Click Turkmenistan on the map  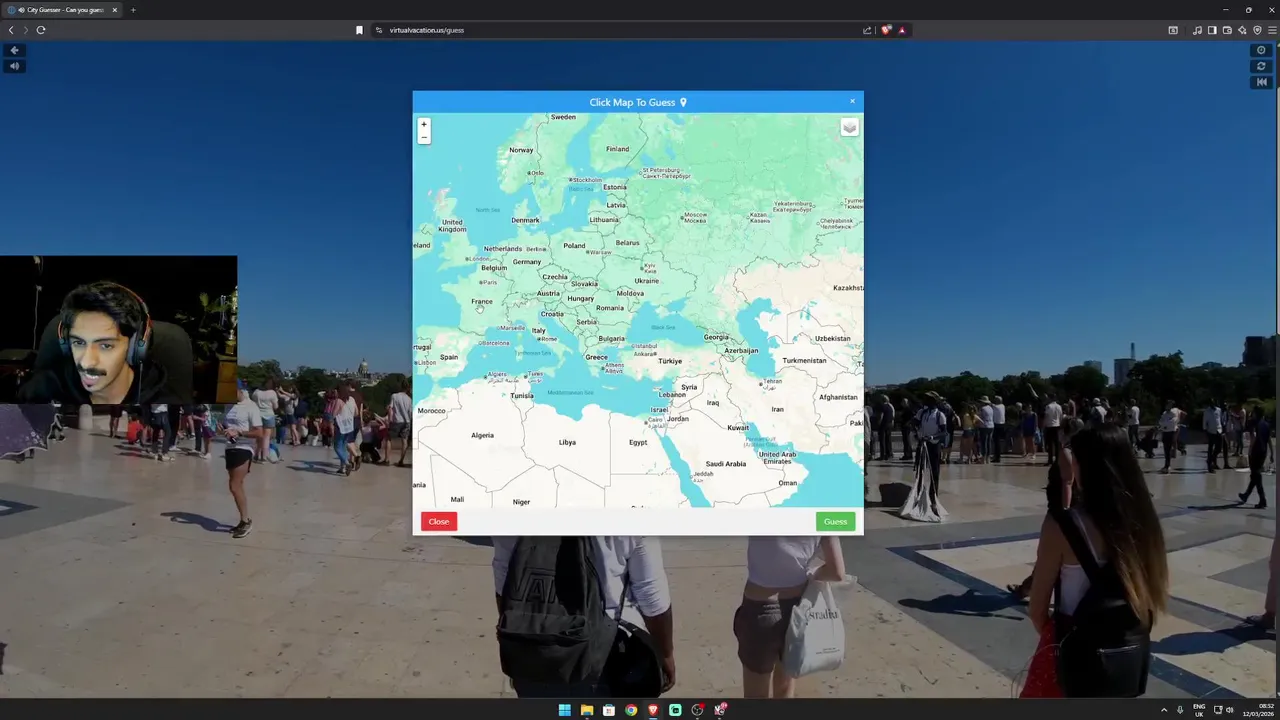pos(804,360)
